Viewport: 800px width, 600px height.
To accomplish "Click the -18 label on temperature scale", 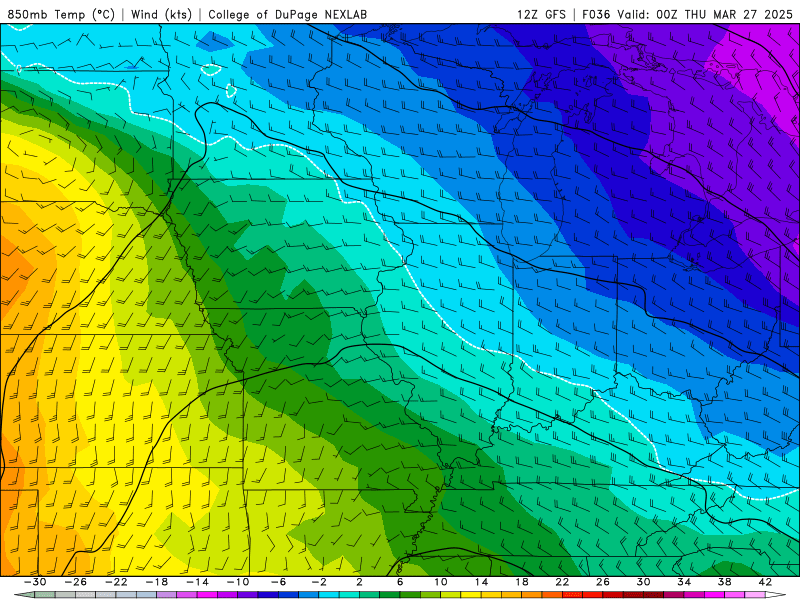I will point(157,582).
